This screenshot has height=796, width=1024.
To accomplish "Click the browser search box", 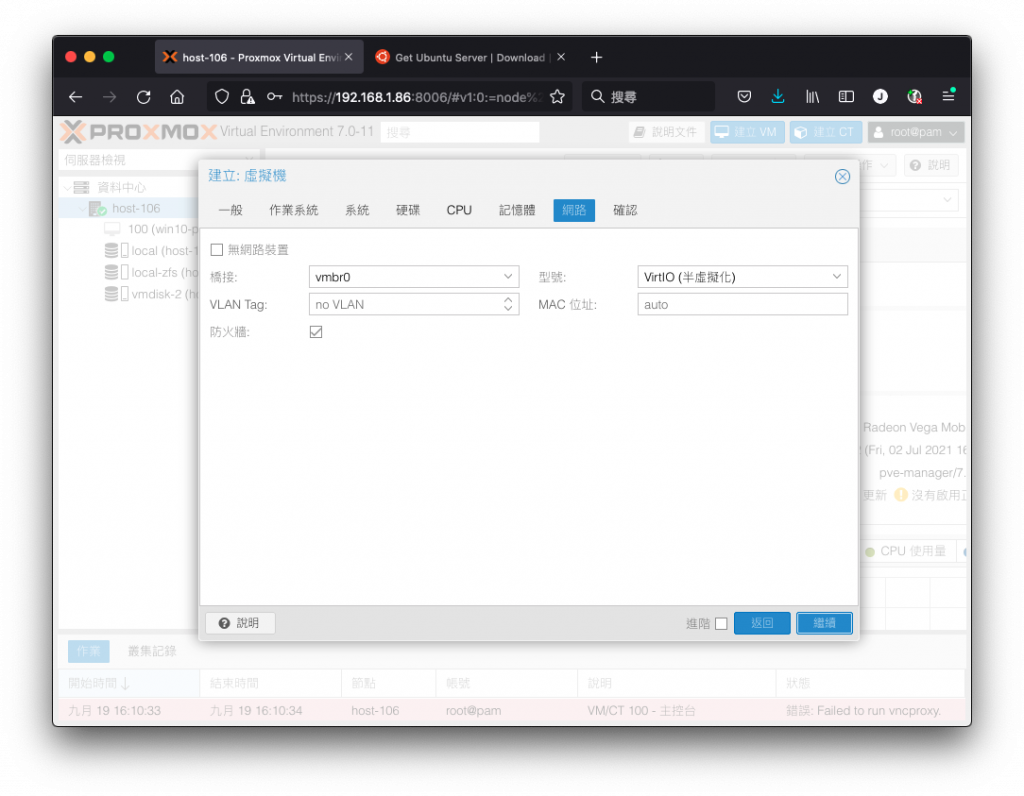I will [x=648, y=97].
